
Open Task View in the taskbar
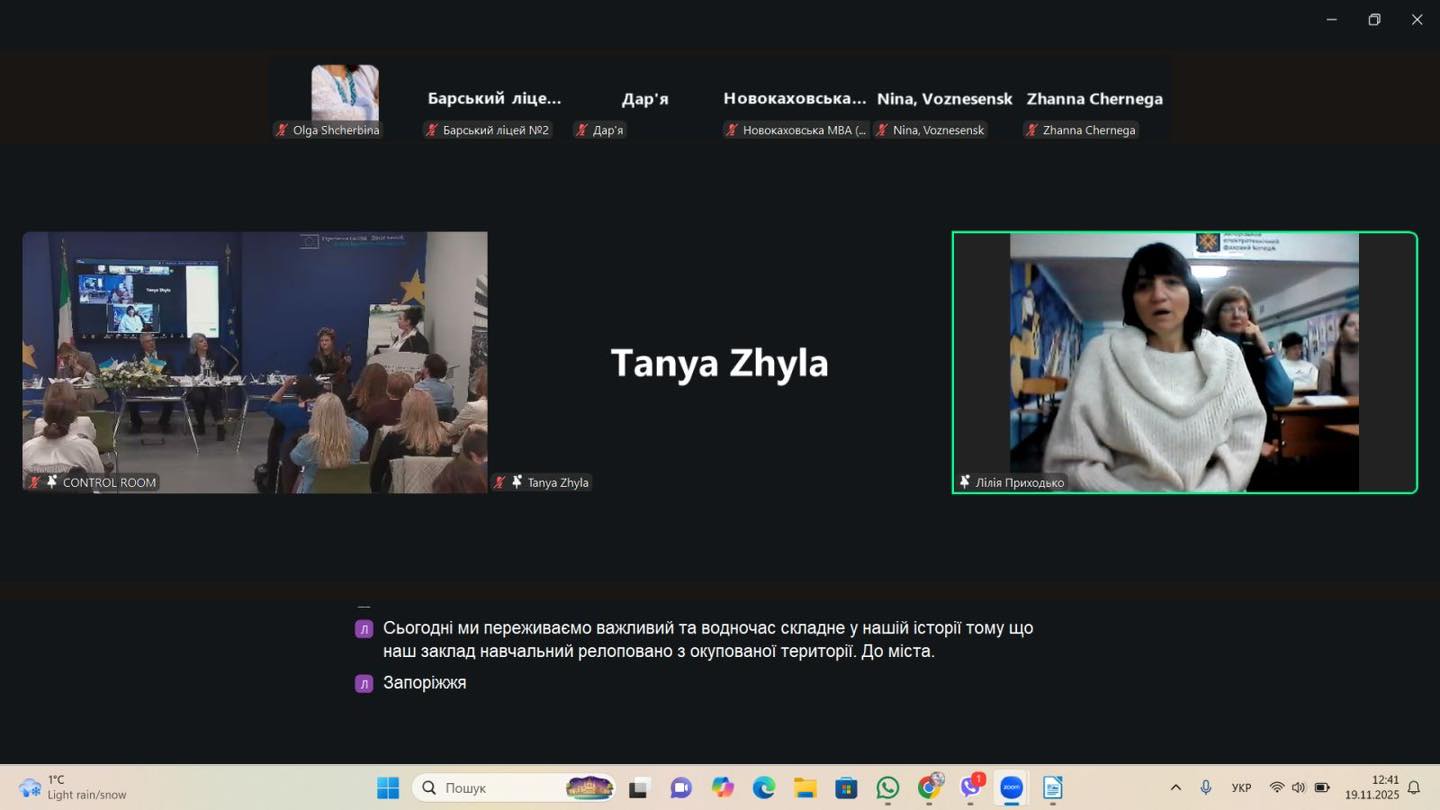click(x=640, y=788)
